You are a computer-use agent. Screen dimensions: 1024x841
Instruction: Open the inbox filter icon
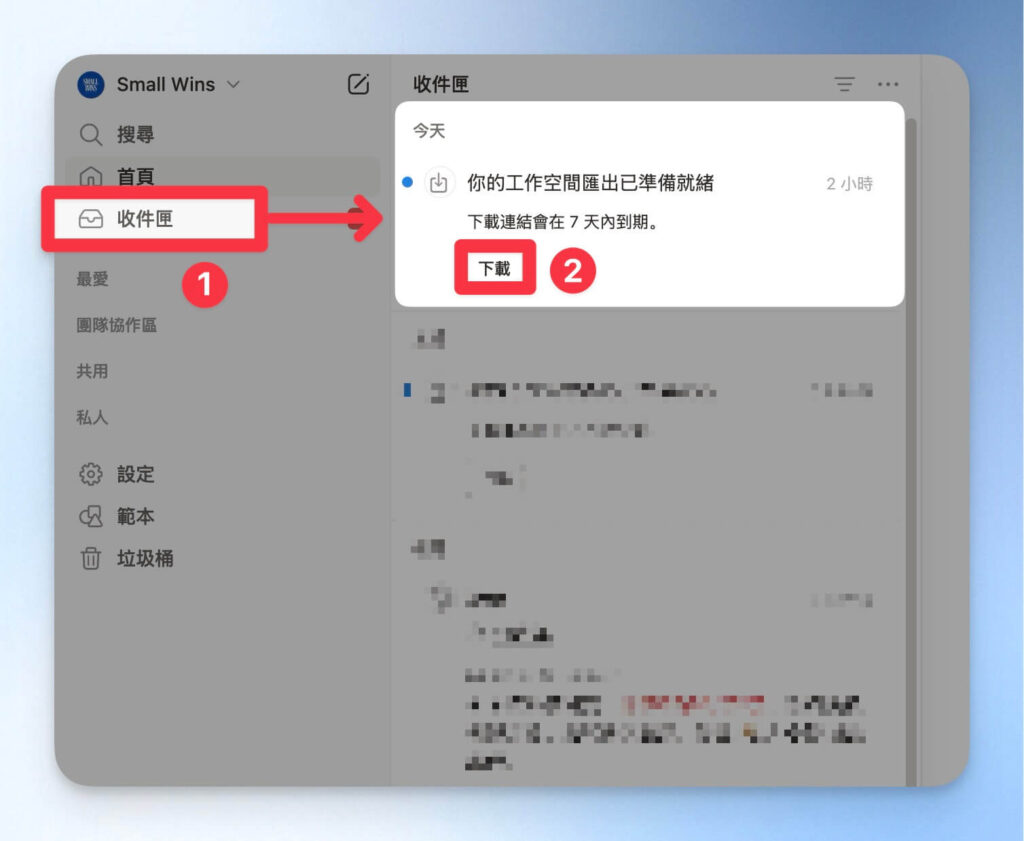844,84
